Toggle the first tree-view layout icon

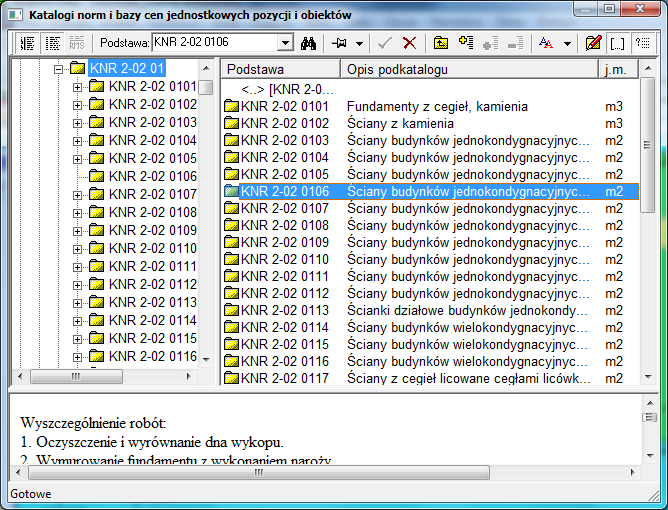tap(27, 43)
